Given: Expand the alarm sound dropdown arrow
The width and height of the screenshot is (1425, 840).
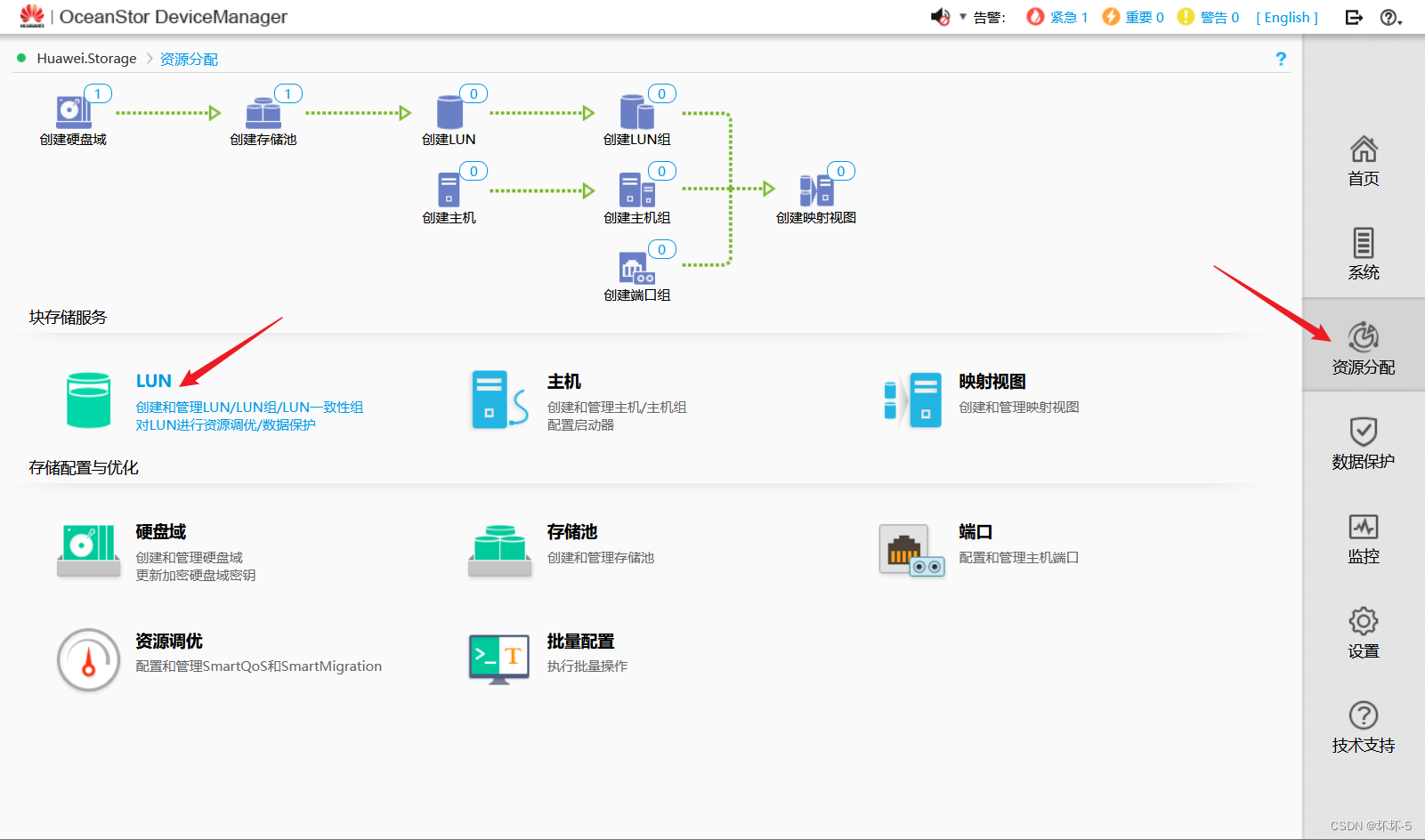Looking at the screenshot, I should (962, 17).
